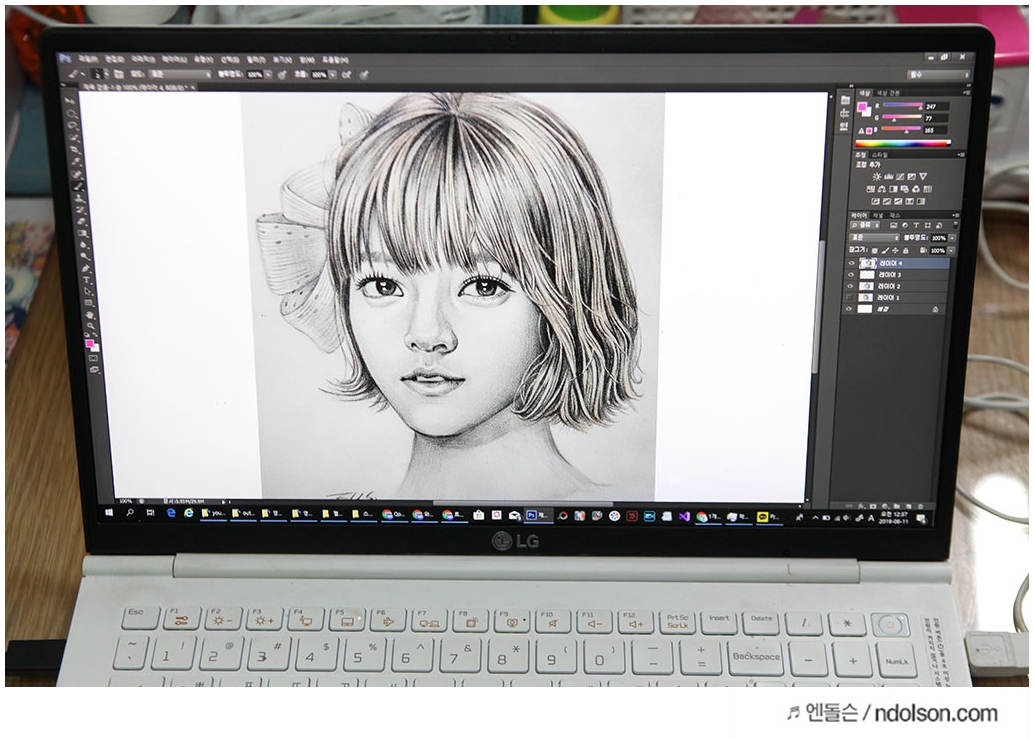1034x739 pixels.
Task: Open brush opacity dropdown in options bar
Action: (268, 74)
